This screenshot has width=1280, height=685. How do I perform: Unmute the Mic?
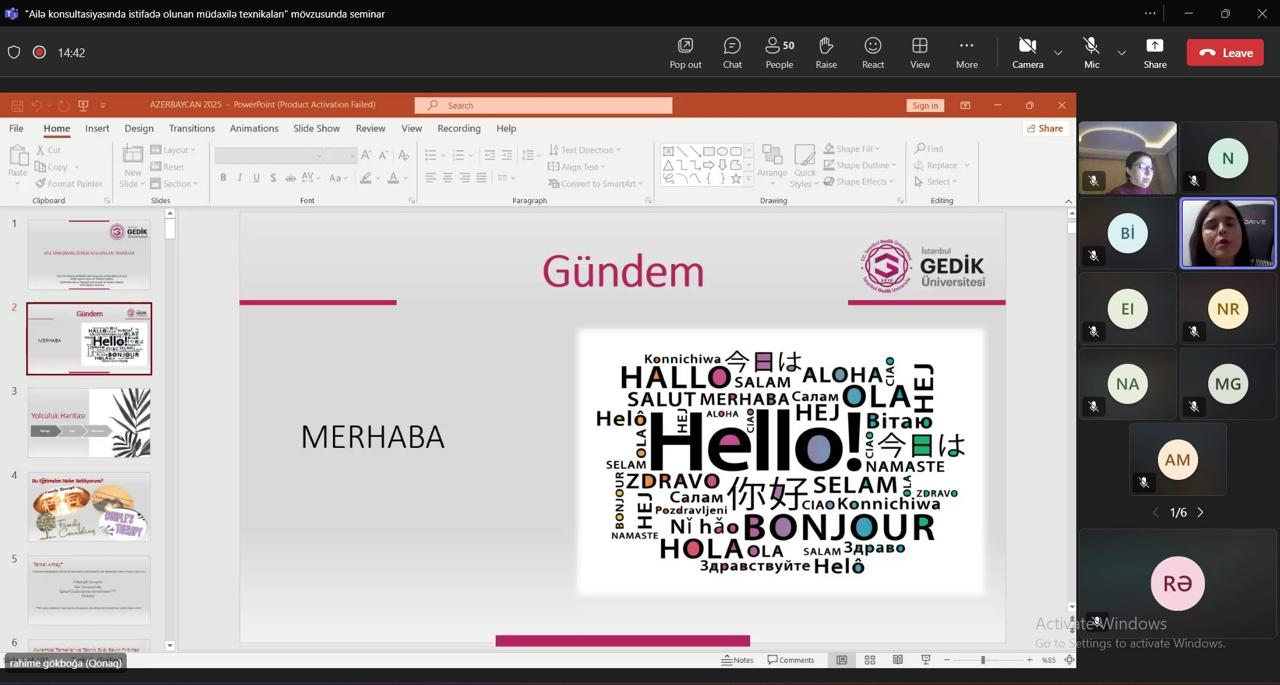[1091, 52]
